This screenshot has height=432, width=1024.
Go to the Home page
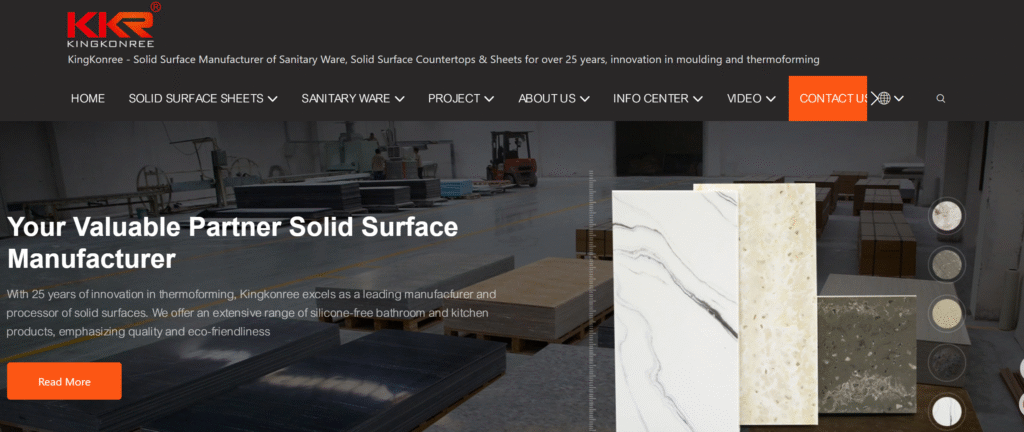click(x=88, y=98)
